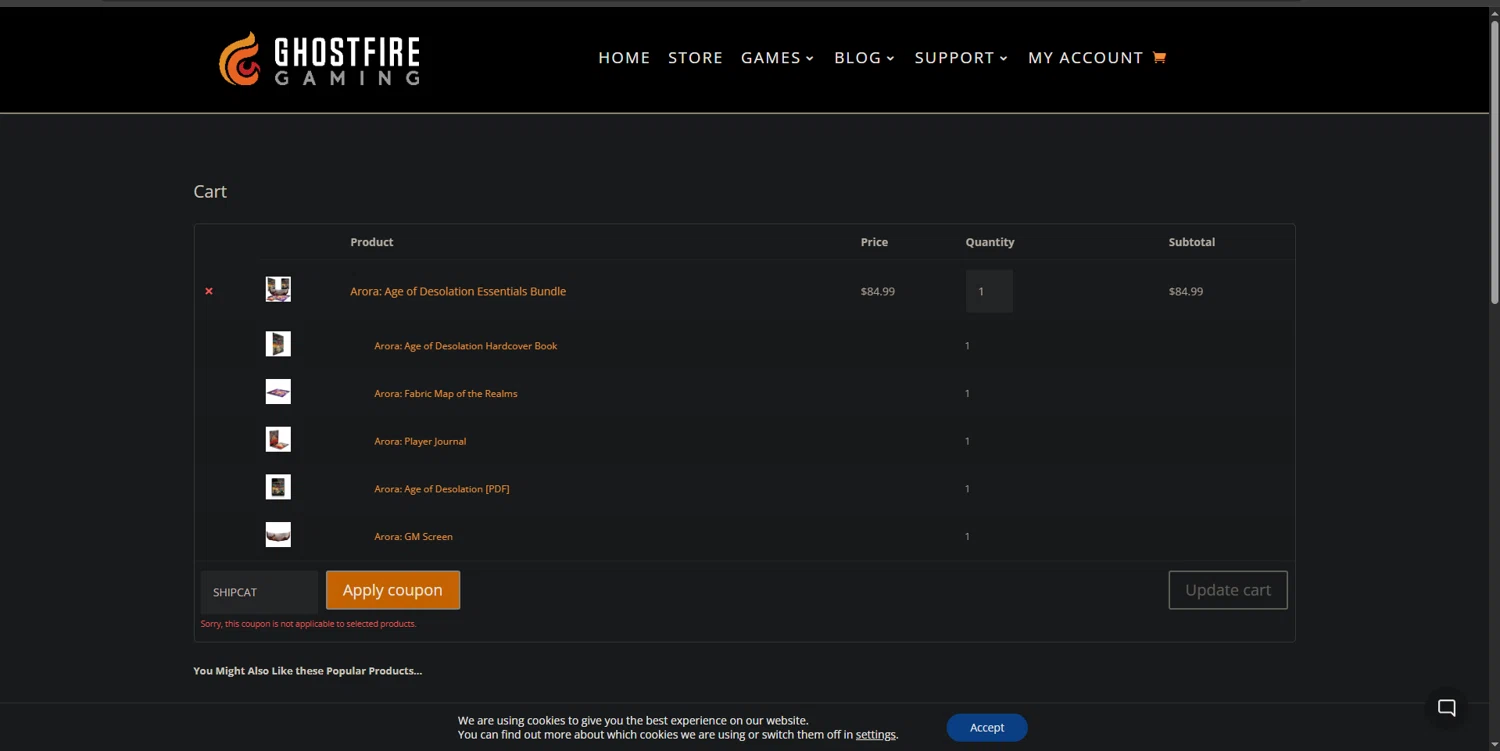The image size is (1500, 751).
Task: Click the $84.99 price cell
Action: (x=877, y=292)
